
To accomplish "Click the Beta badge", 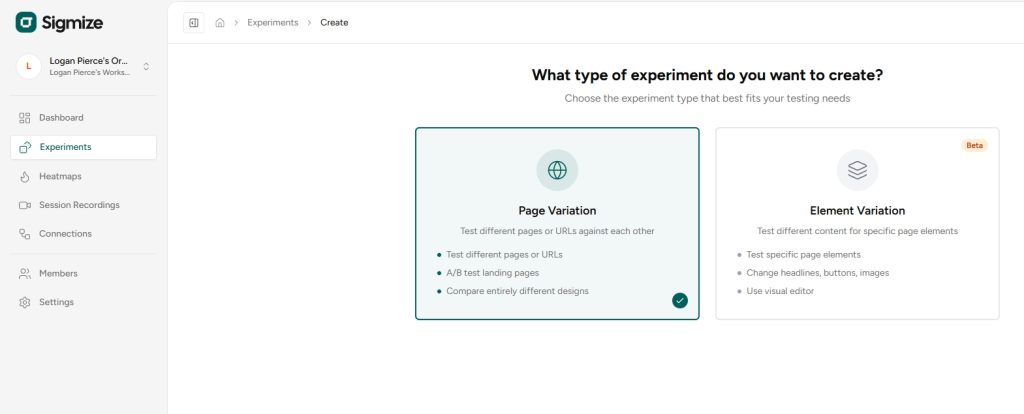I will [x=974, y=146].
